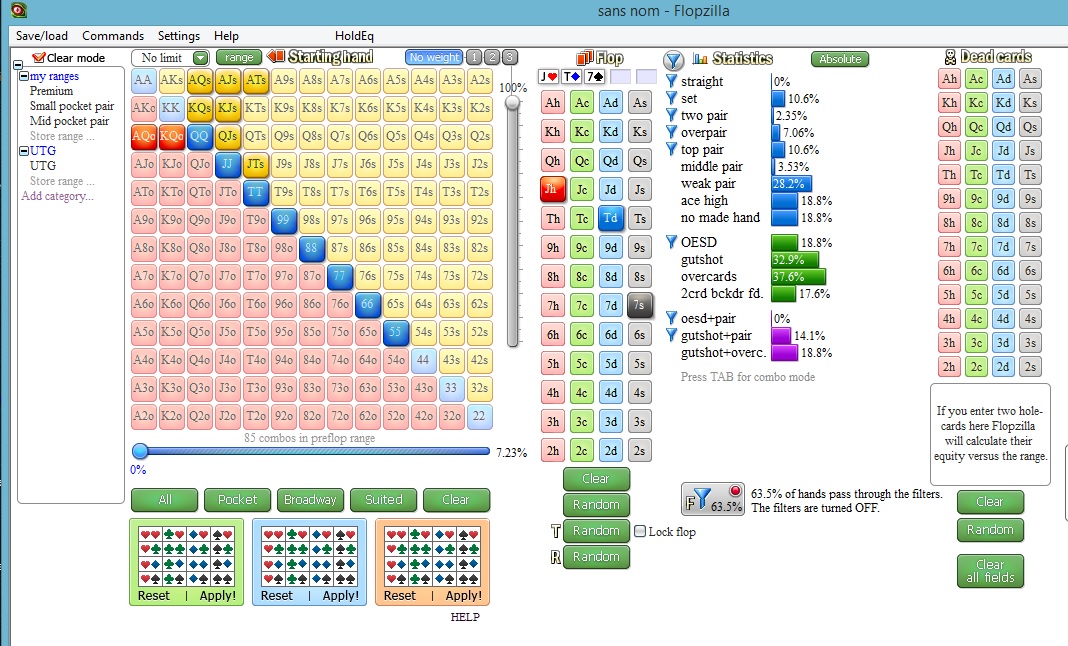1068x646 pixels.
Task: Select the Mid pocket pair range
Action: point(69,121)
